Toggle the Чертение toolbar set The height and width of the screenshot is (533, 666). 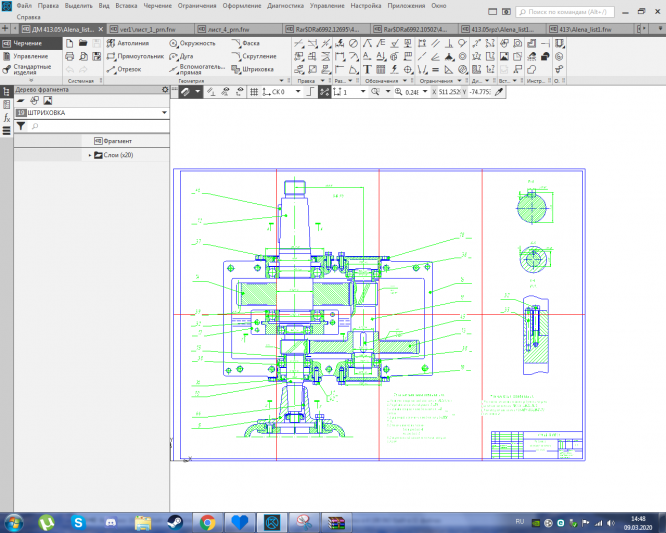pos(27,44)
